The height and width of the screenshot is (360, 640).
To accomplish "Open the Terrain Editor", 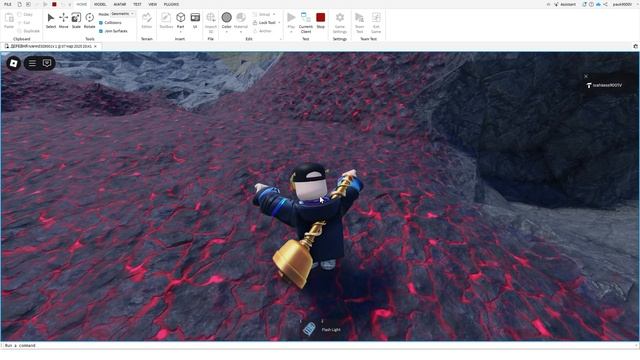I will click(147, 20).
